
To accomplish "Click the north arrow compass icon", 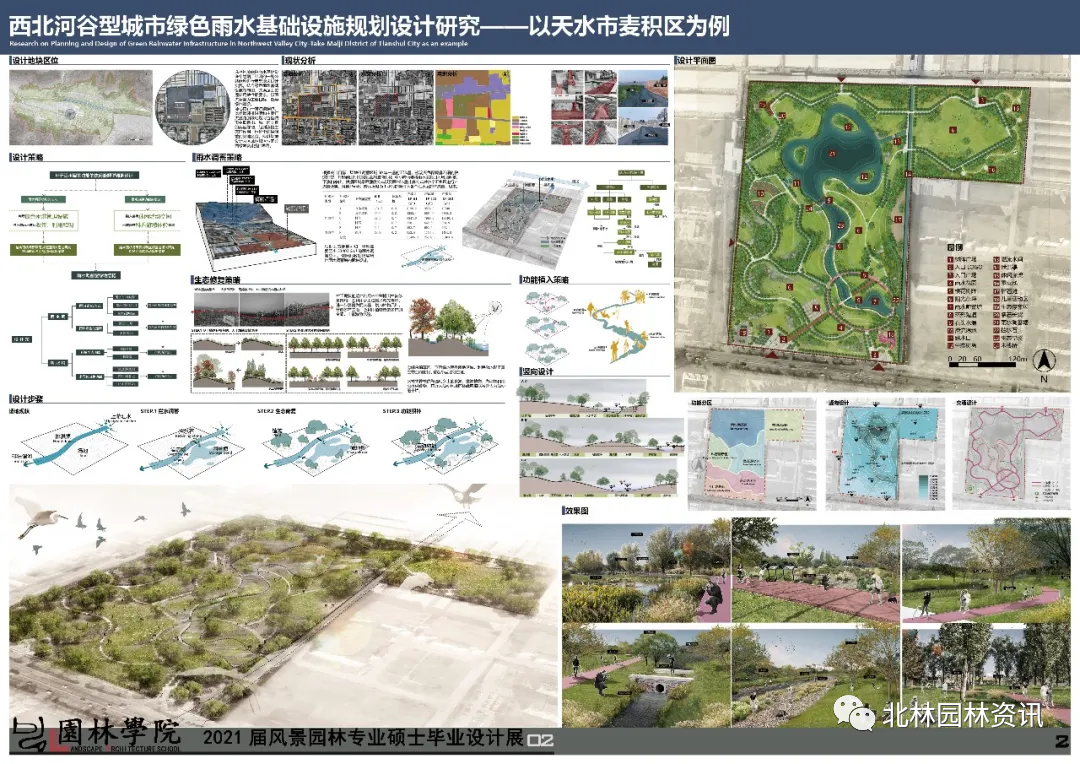I will click(x=1044, y=362).
